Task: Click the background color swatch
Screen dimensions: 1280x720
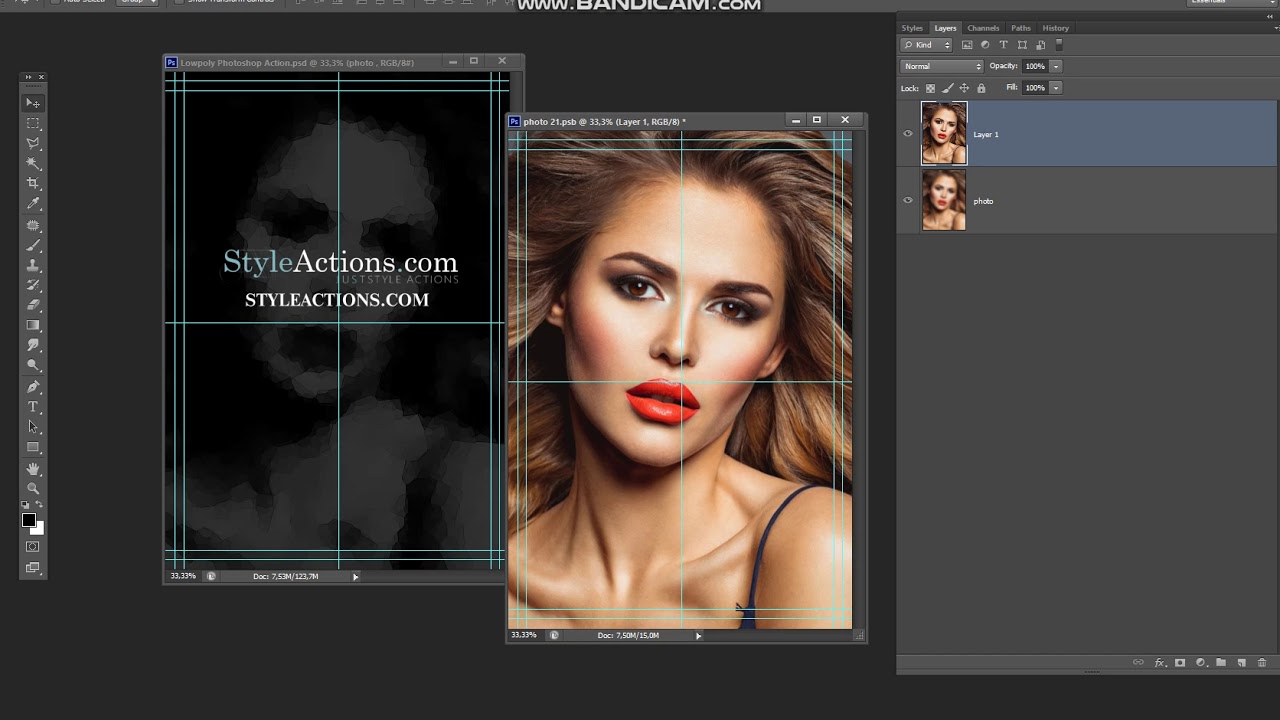Action: pos(39,529)
